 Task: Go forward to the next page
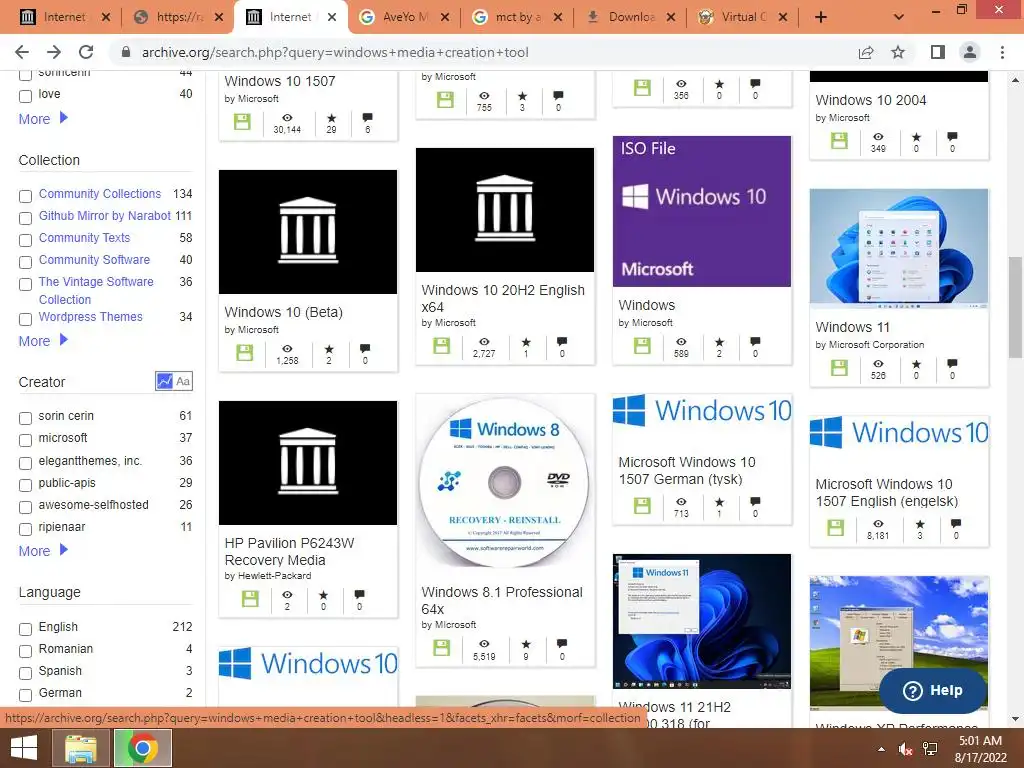coord(54,52)
